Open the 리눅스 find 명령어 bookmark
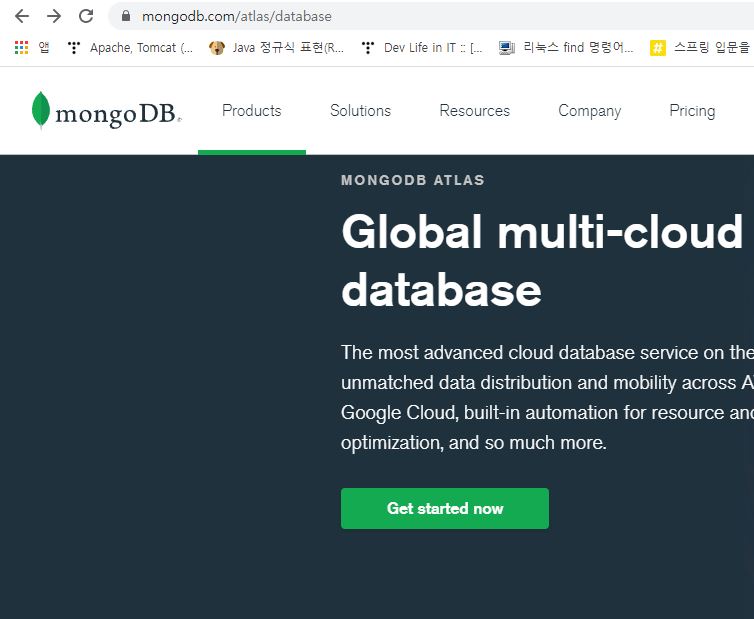 coord(566,48)
